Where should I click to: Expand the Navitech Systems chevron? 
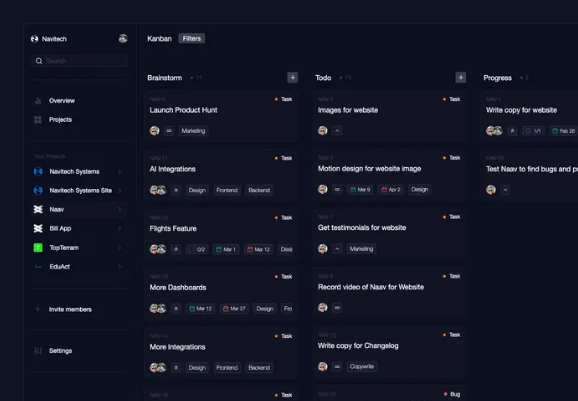pos(119,171)
